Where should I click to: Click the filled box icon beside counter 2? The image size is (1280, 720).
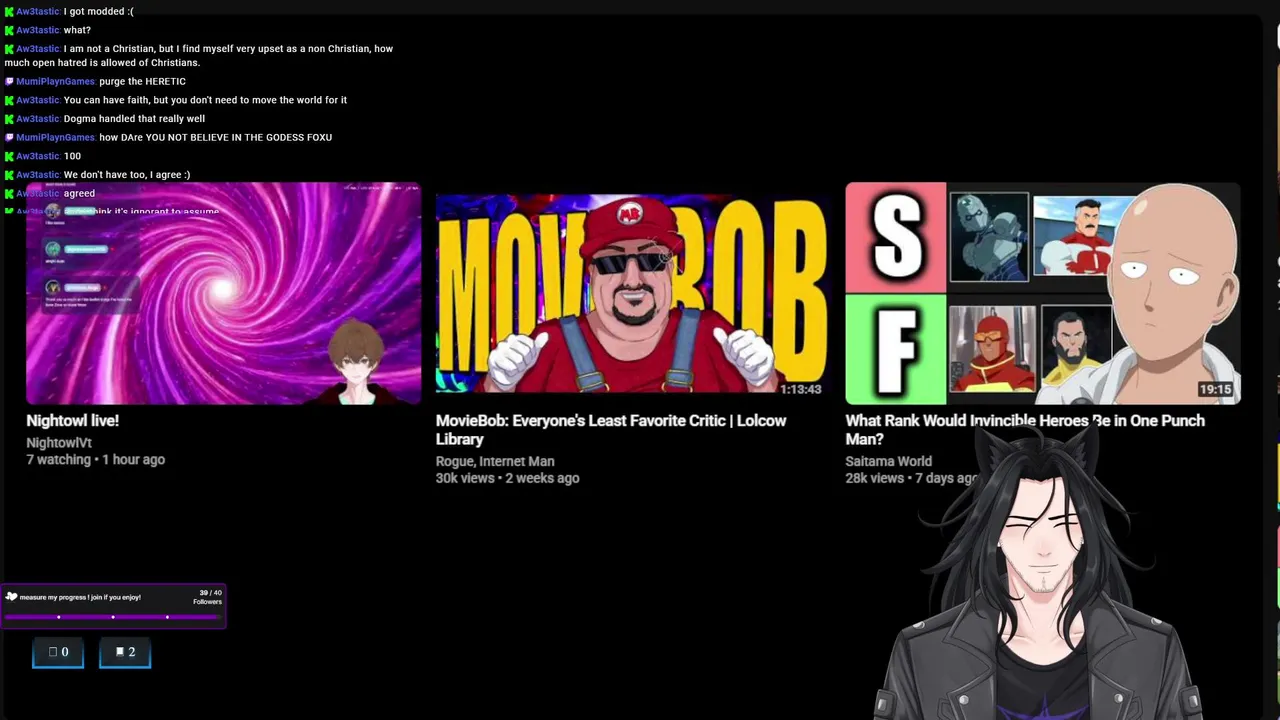pyautogui.click(x=119, y=652)
